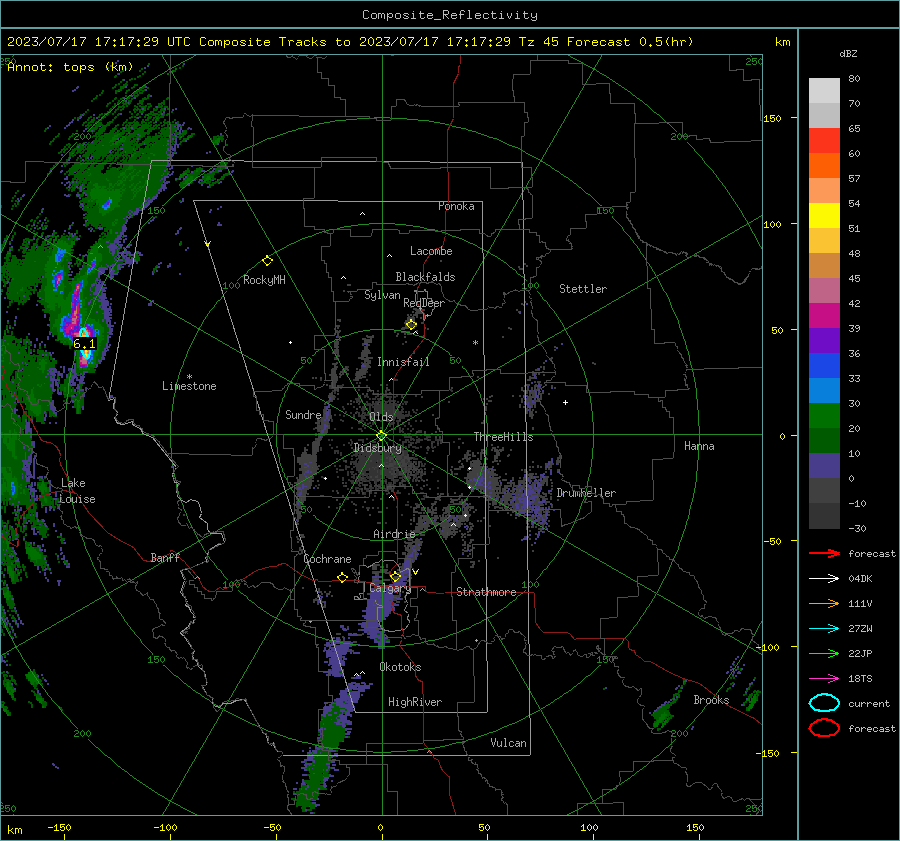Select the HighRiver city label
Viewport: 900px width, 841px height.
[415, 702]
